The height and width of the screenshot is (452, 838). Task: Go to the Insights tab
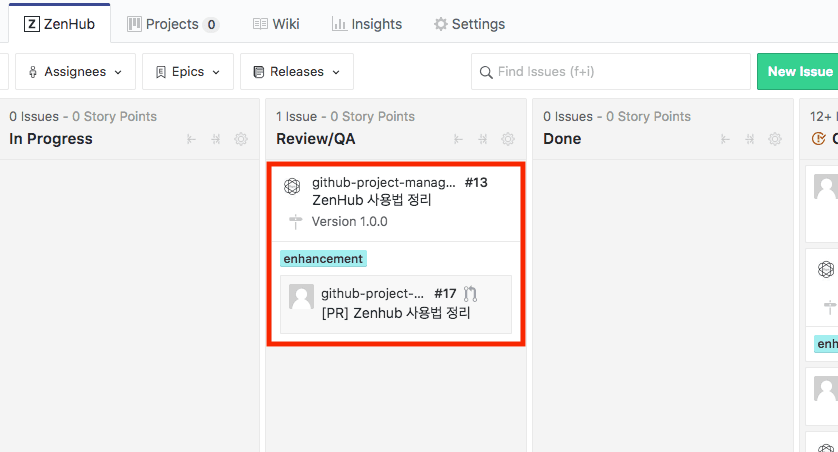367,24
